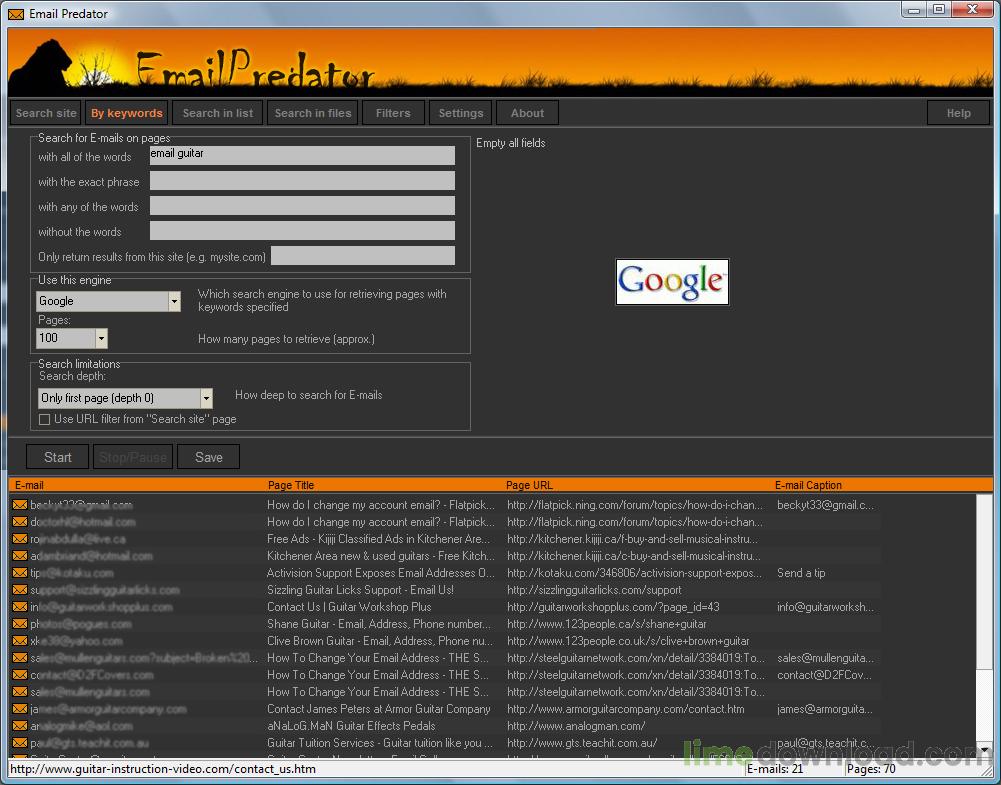Image resolution: width=1001 pixels, height=785 pixels.
Task: Click the envelope icon beside james@armorguitarcompany.com
Action: pos(19,709)
